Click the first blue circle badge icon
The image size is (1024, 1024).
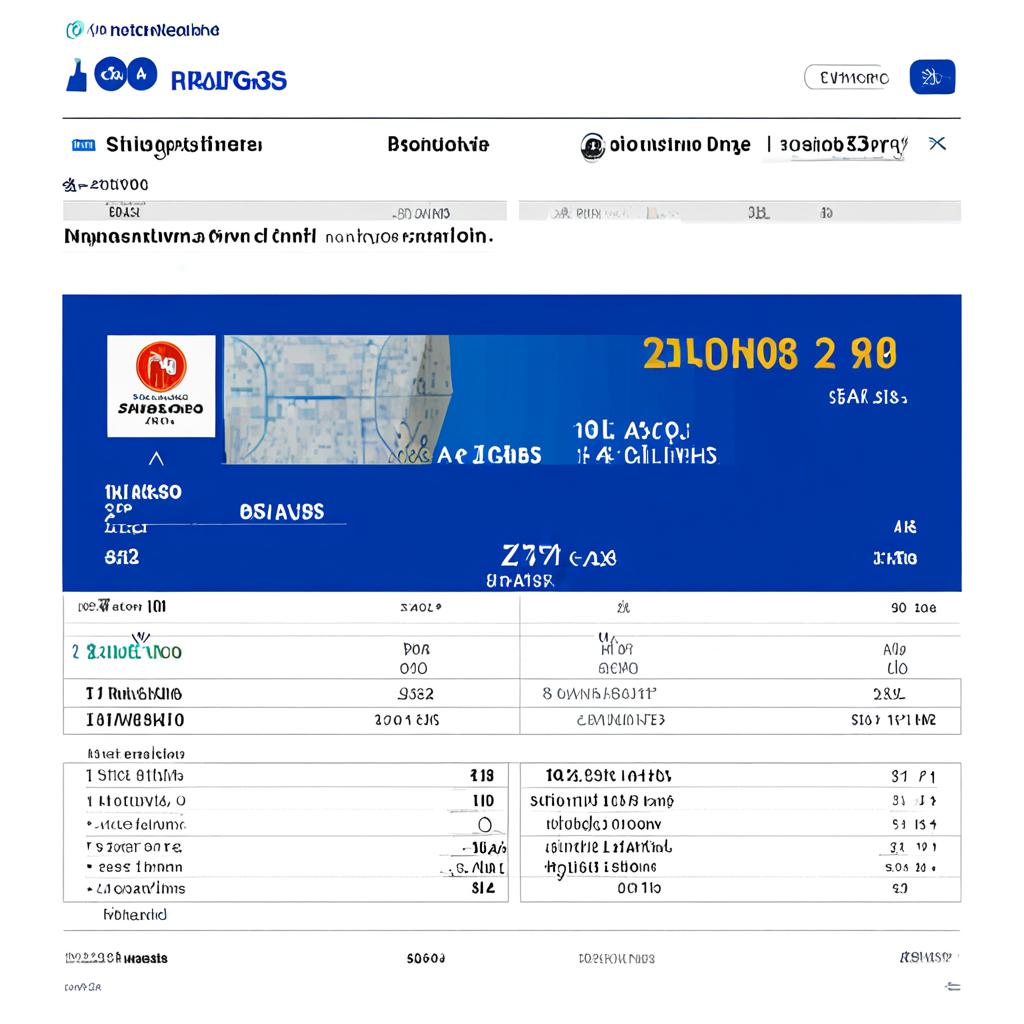point(110,74)
